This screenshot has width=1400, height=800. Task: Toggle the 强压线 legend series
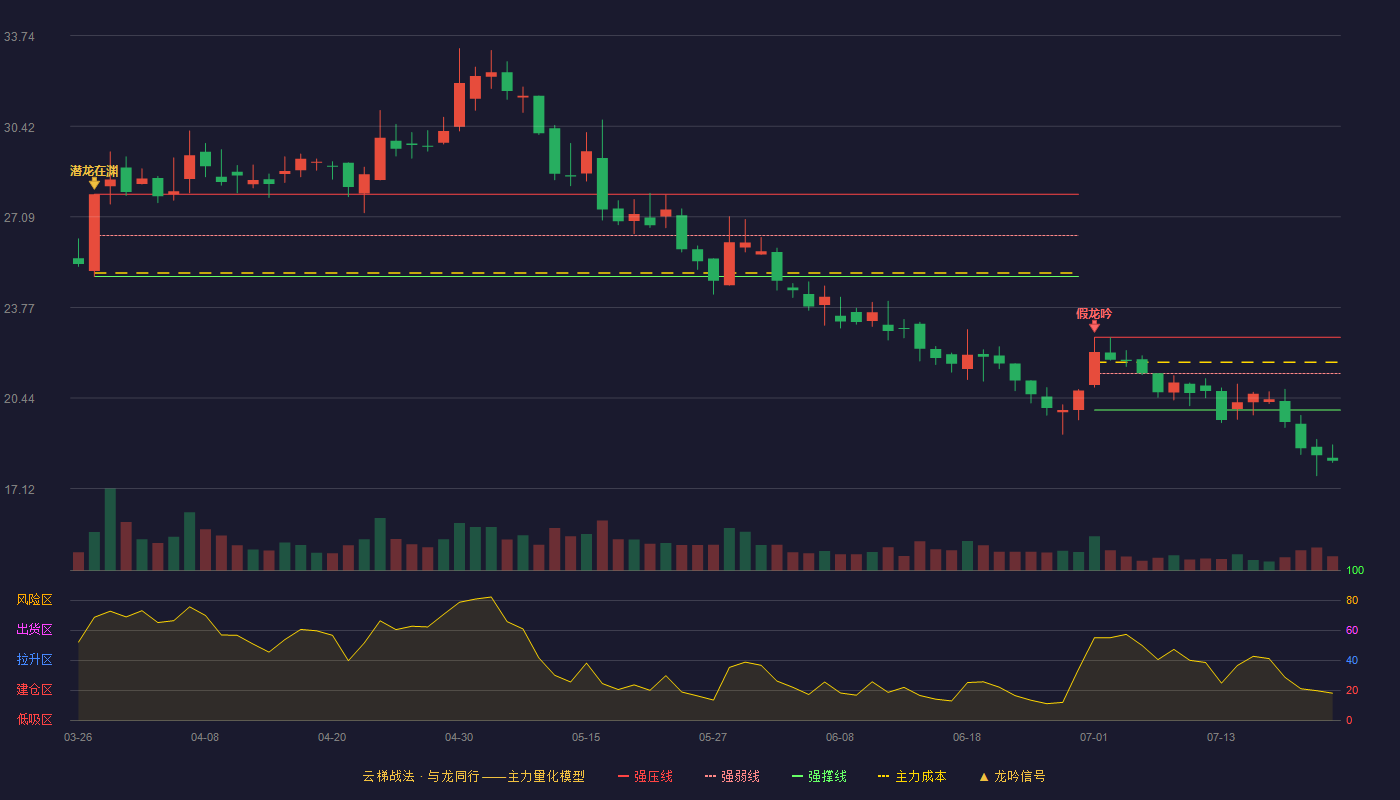pyautogui.click(x=645, y=776)
